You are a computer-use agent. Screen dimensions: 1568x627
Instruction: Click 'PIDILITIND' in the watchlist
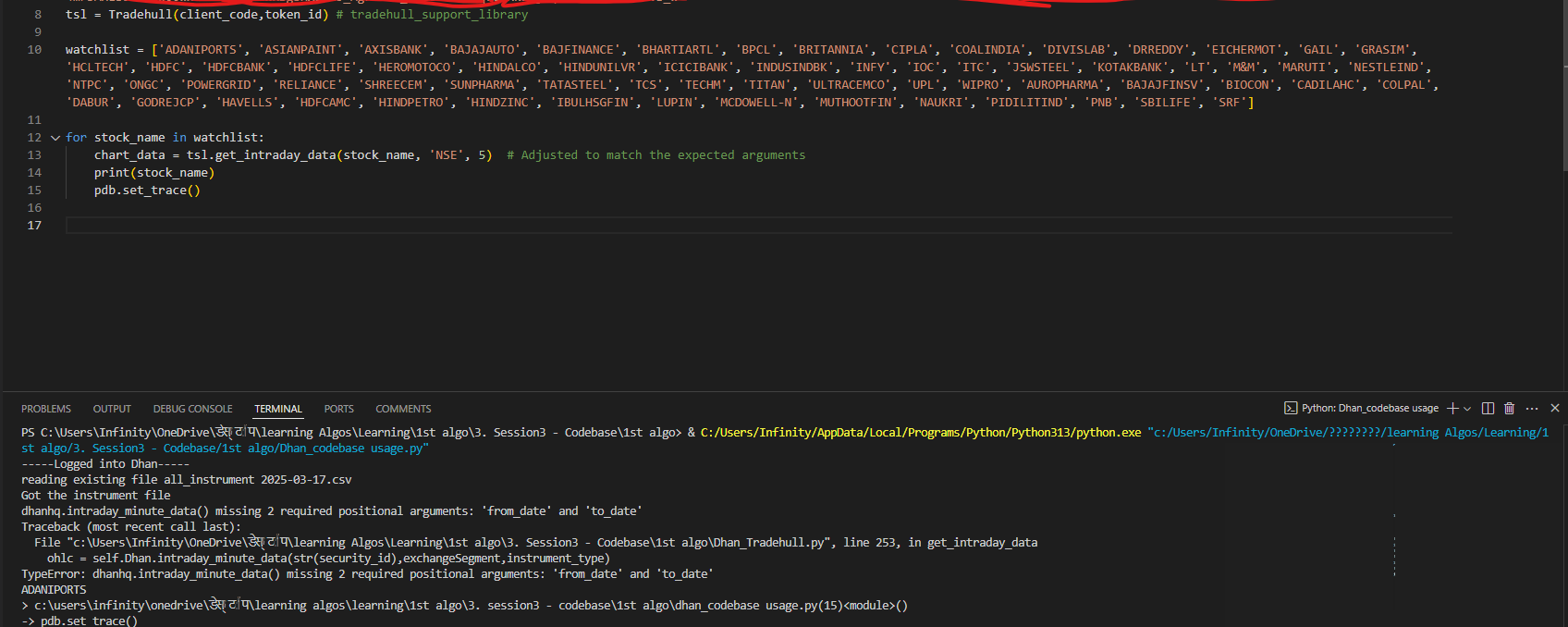1027,103
